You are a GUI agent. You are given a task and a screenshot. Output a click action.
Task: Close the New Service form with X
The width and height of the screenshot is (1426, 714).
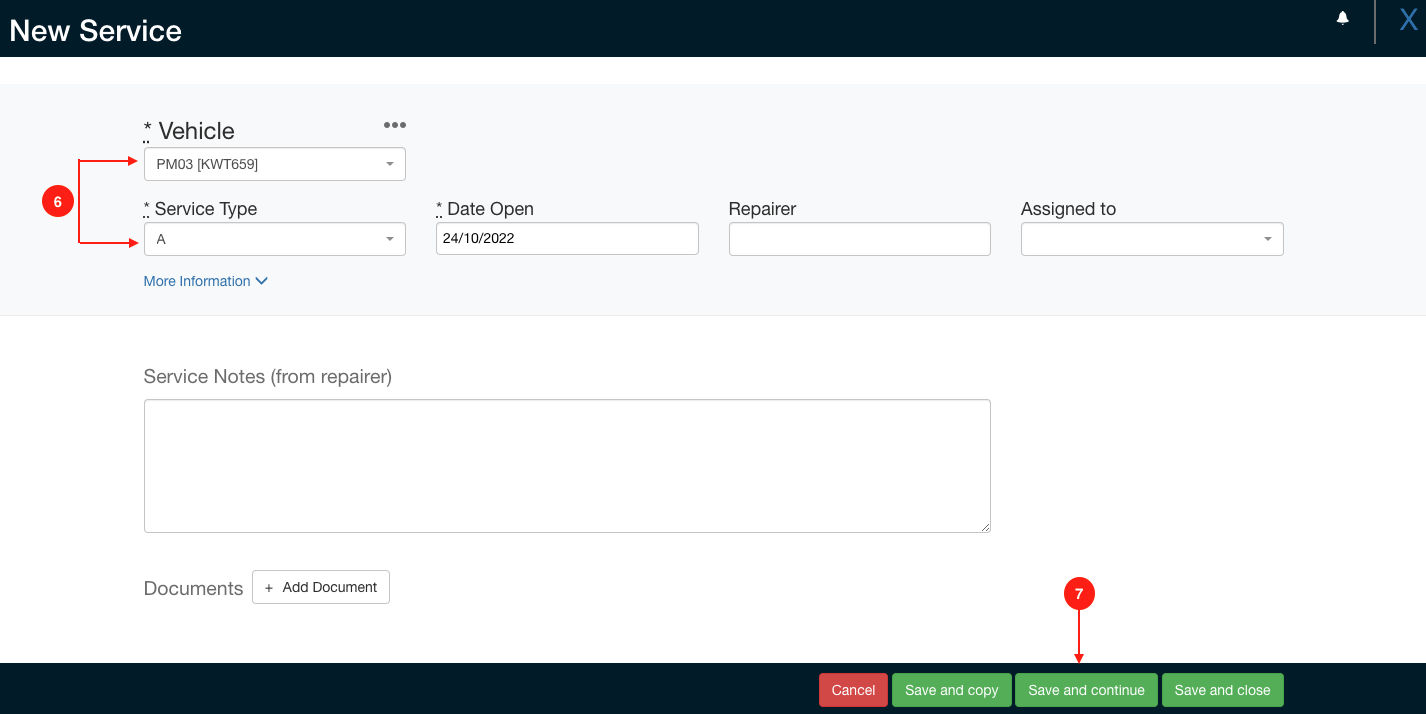pos(1408,22)
